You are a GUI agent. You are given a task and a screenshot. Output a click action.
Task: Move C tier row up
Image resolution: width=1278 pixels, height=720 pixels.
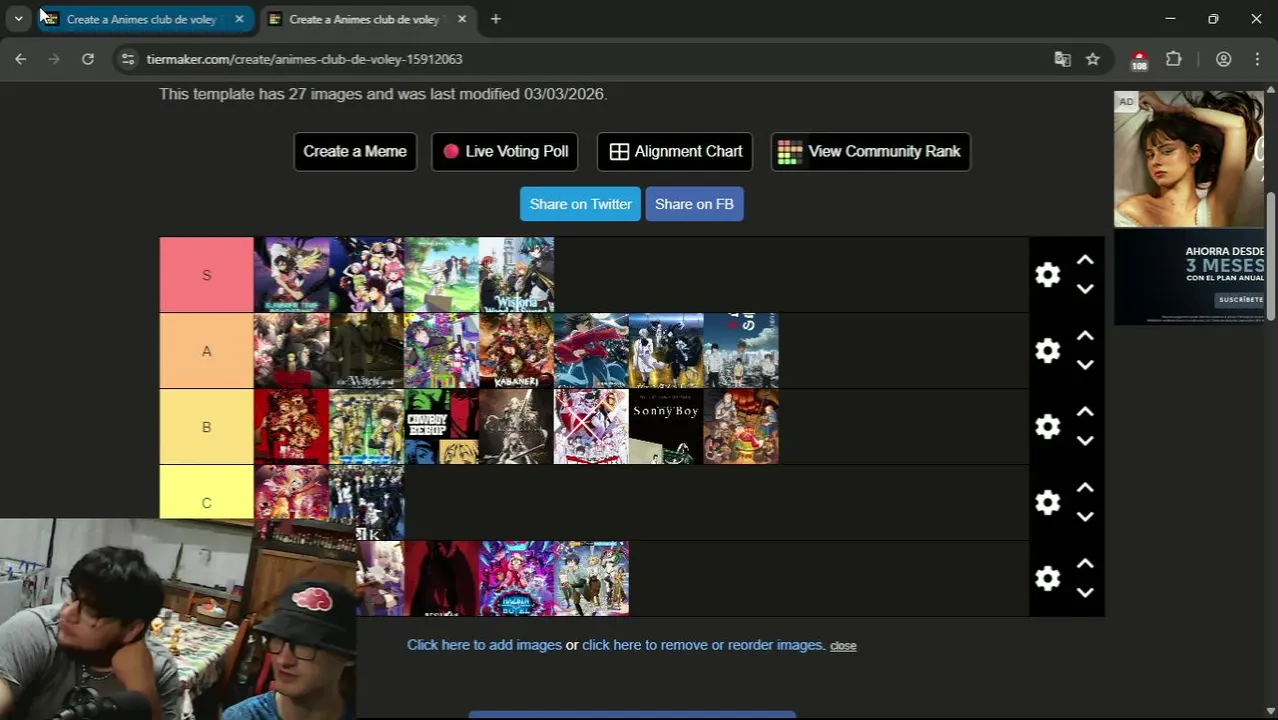(1085, 488)
